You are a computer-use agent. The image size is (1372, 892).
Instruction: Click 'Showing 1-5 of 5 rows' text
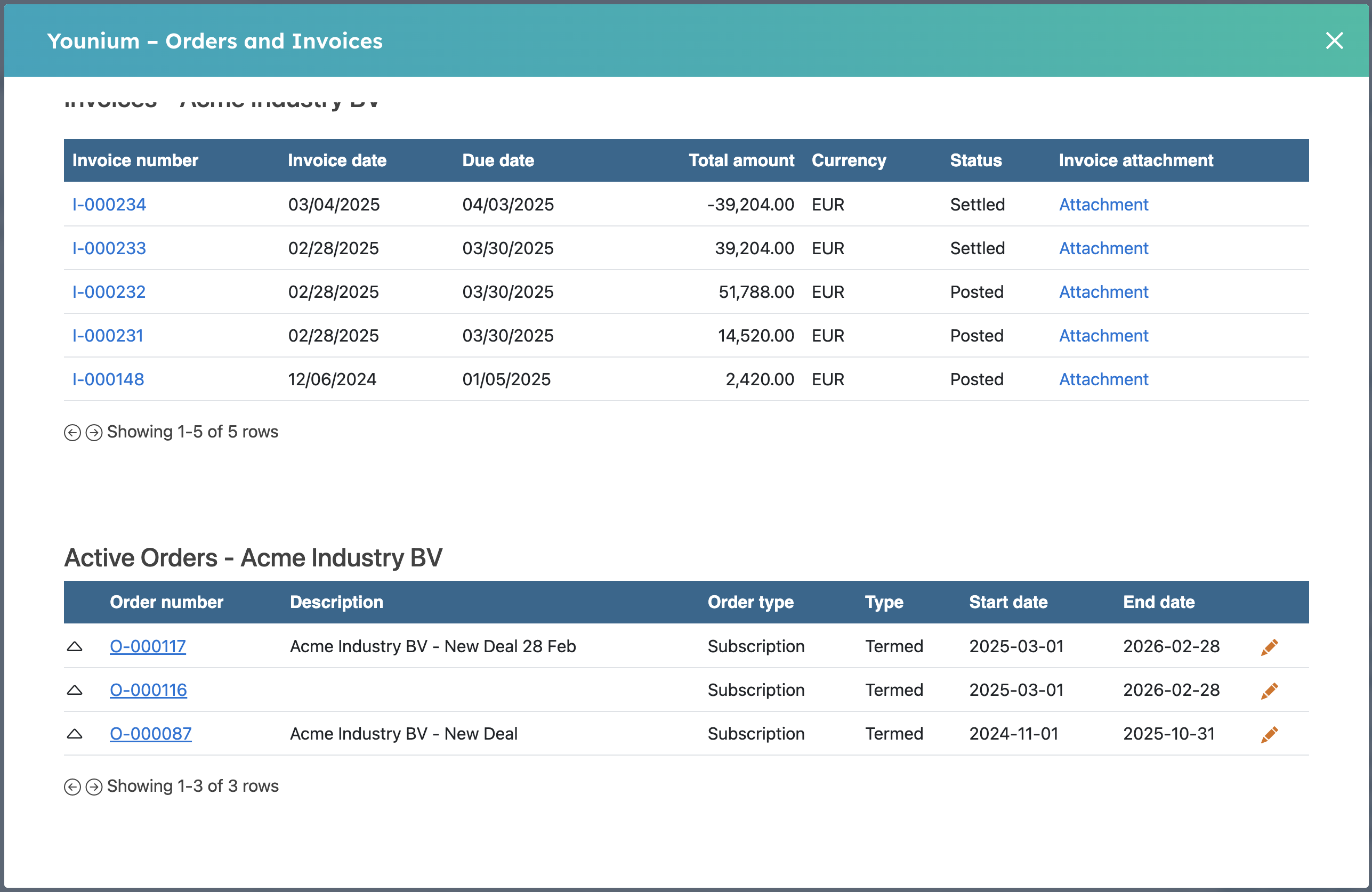click(192, 432)
